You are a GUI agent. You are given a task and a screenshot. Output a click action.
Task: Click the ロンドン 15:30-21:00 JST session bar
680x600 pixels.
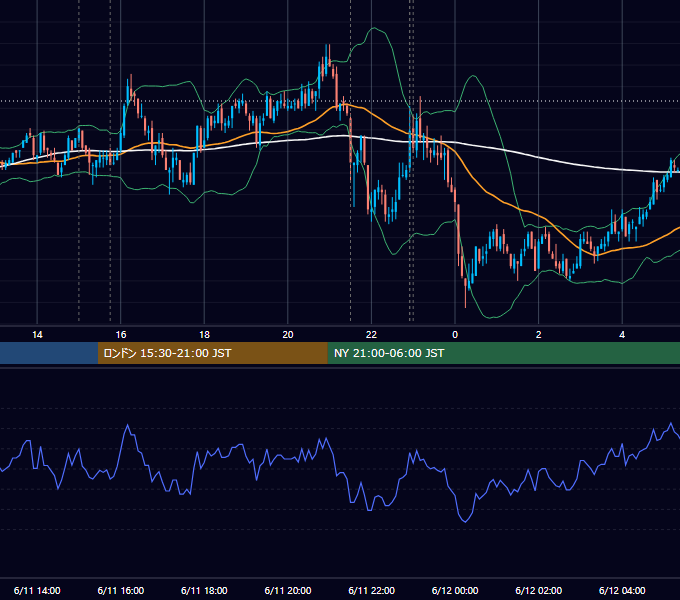(212, 353)
